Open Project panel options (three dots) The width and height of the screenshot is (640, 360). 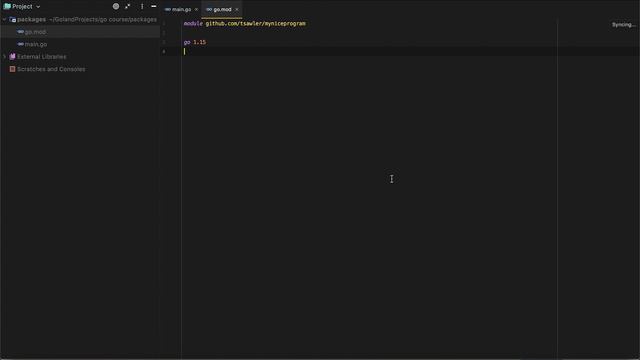click(142, 6)
